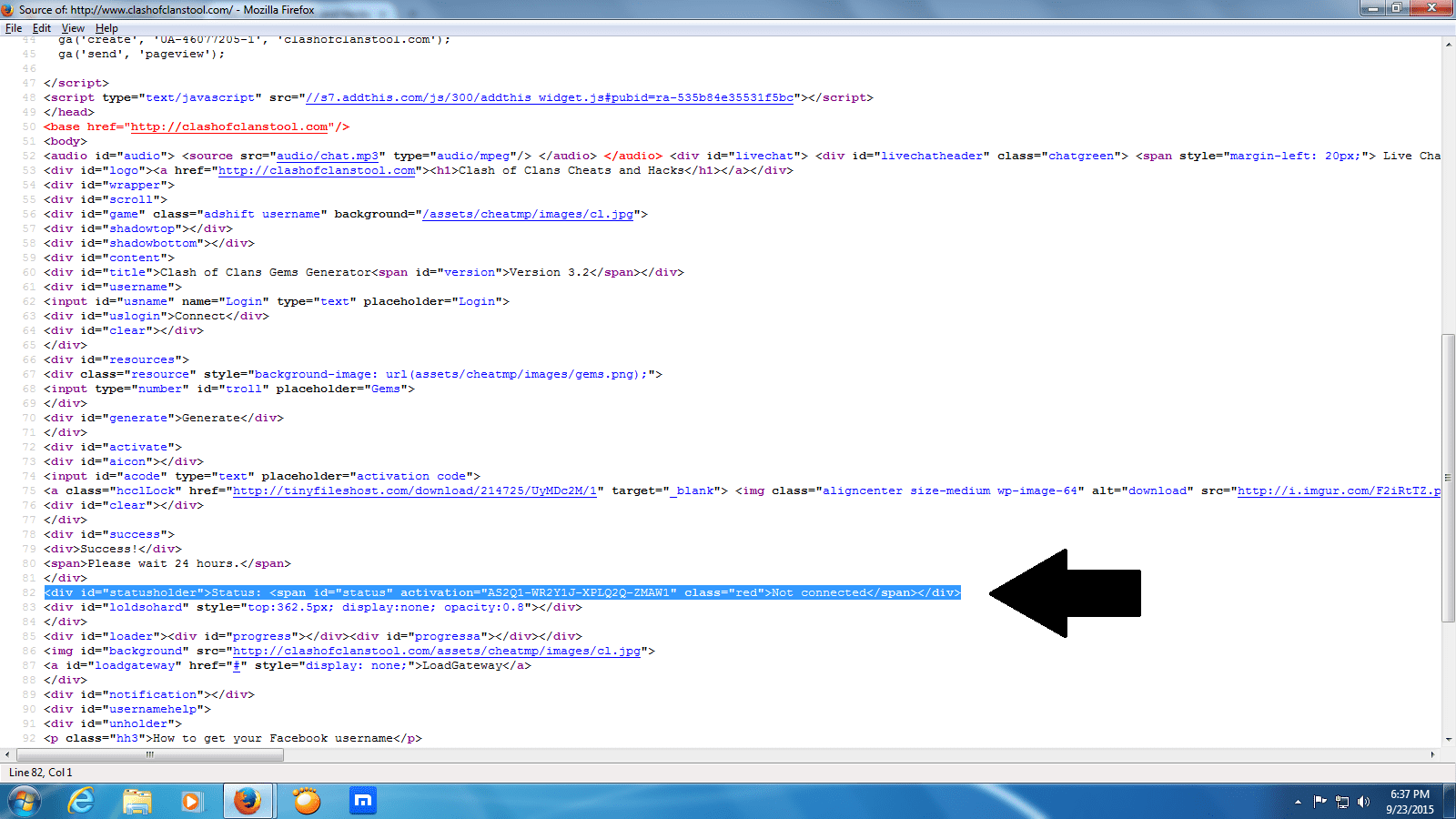
Task: Open the blue Maxthon taskbar icon
Action: tap(362, 802)
